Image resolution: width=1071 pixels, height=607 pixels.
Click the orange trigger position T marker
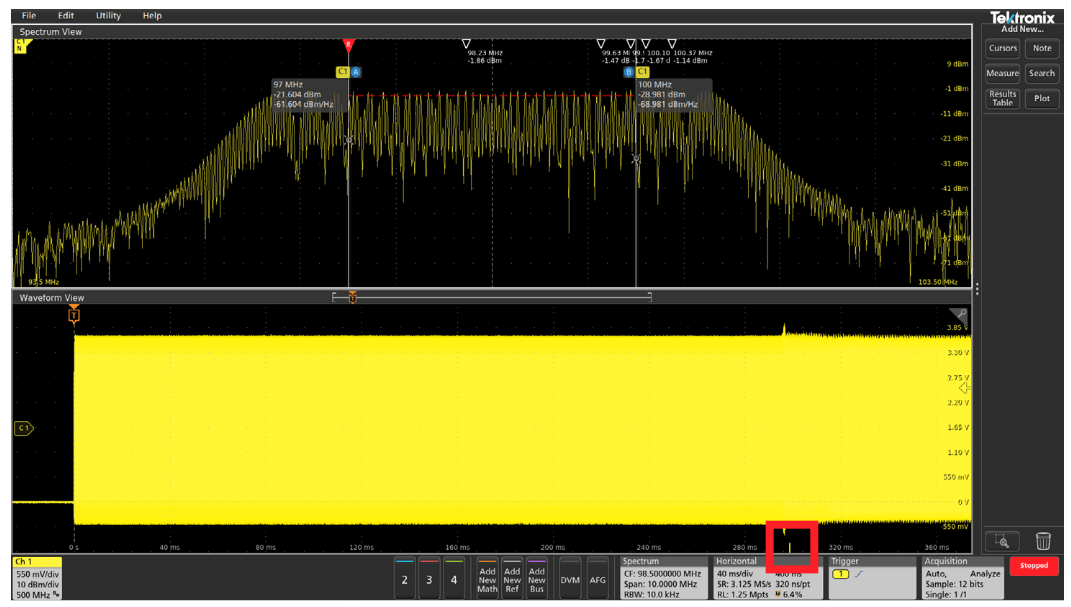(73, 316)
